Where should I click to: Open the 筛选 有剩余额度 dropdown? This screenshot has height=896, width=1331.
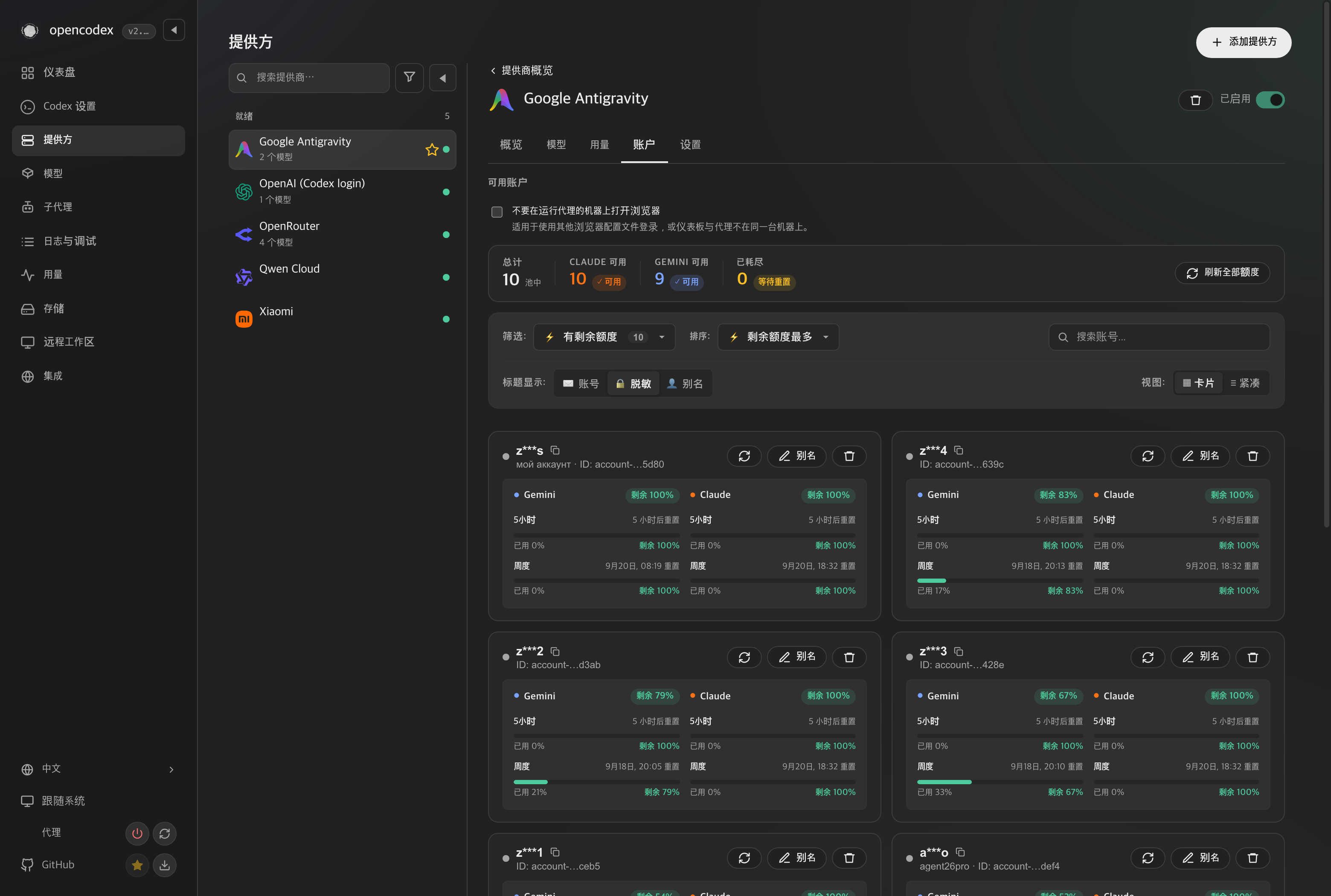click(x=604, y=337)
